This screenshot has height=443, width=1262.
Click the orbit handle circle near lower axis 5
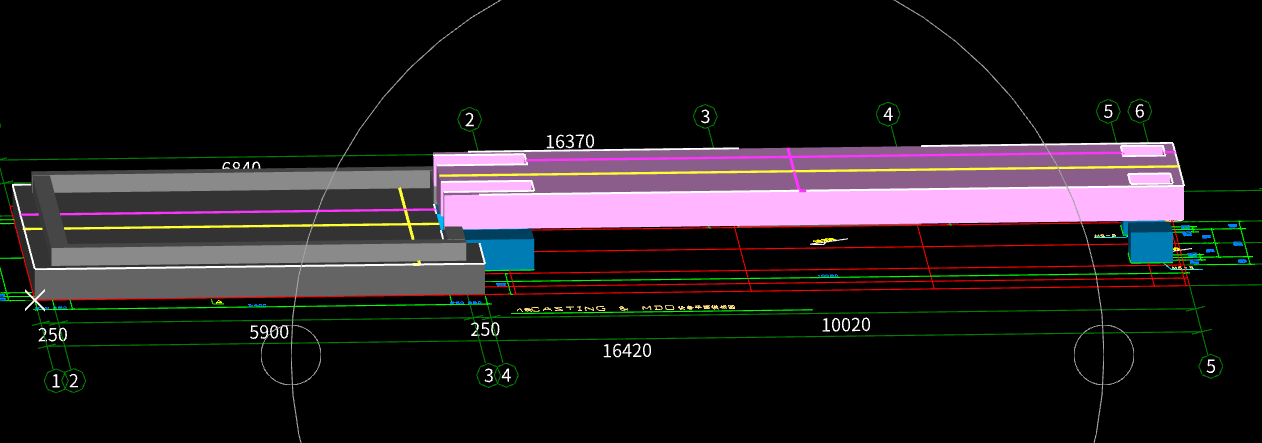tap(1104, 355)
